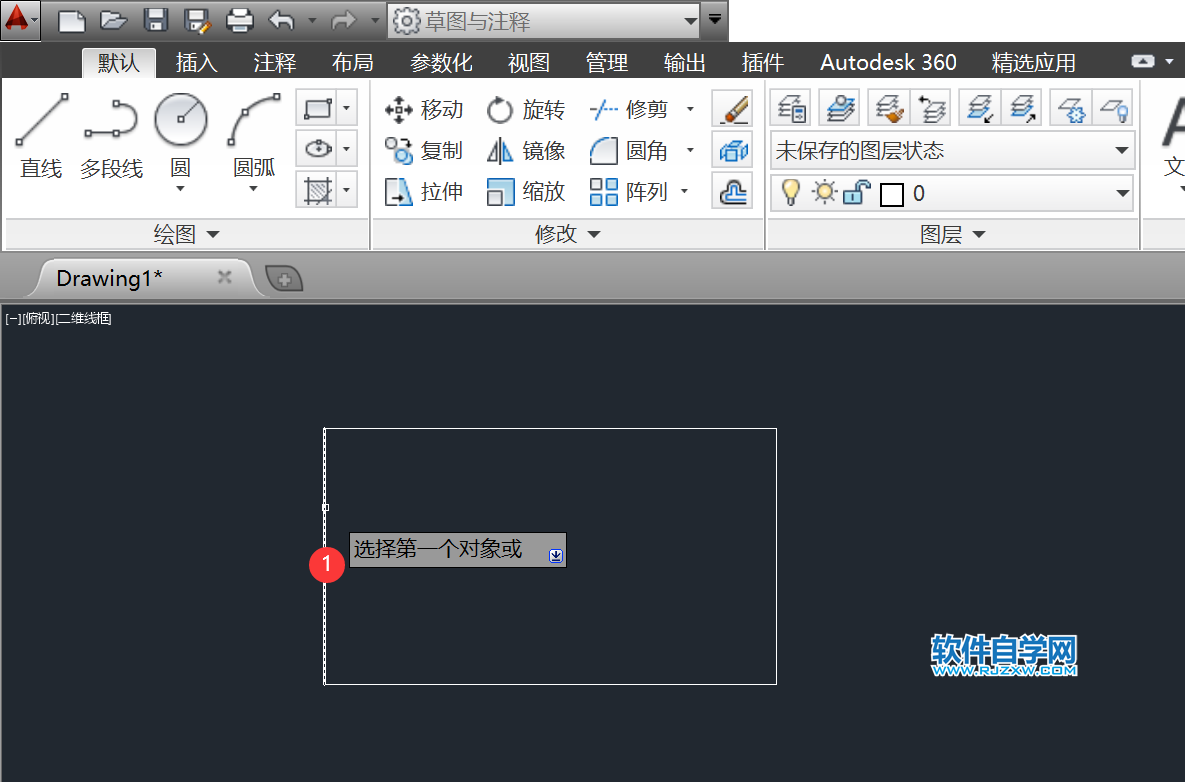Open the 精选应用 ribbon tab

pos(1033,63)
